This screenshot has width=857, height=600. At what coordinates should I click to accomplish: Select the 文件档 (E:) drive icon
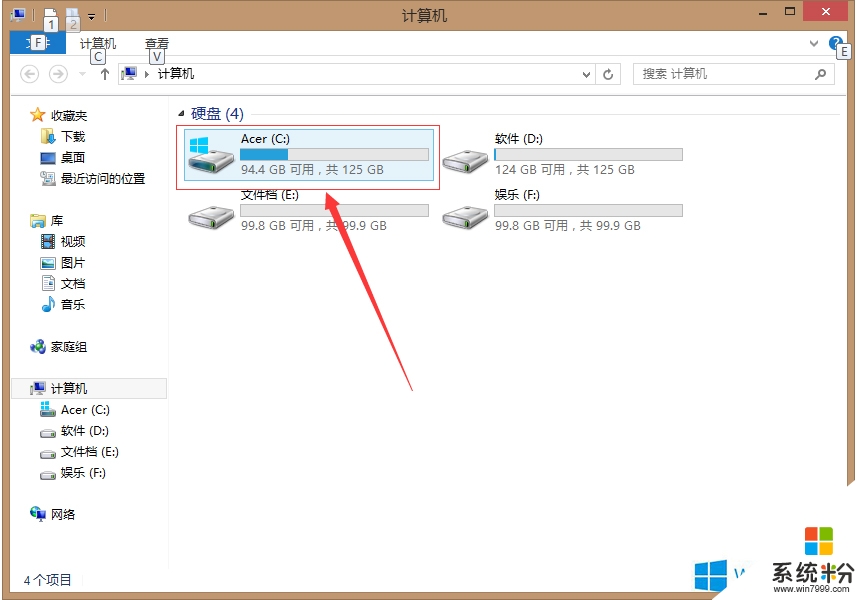point(210,217)
